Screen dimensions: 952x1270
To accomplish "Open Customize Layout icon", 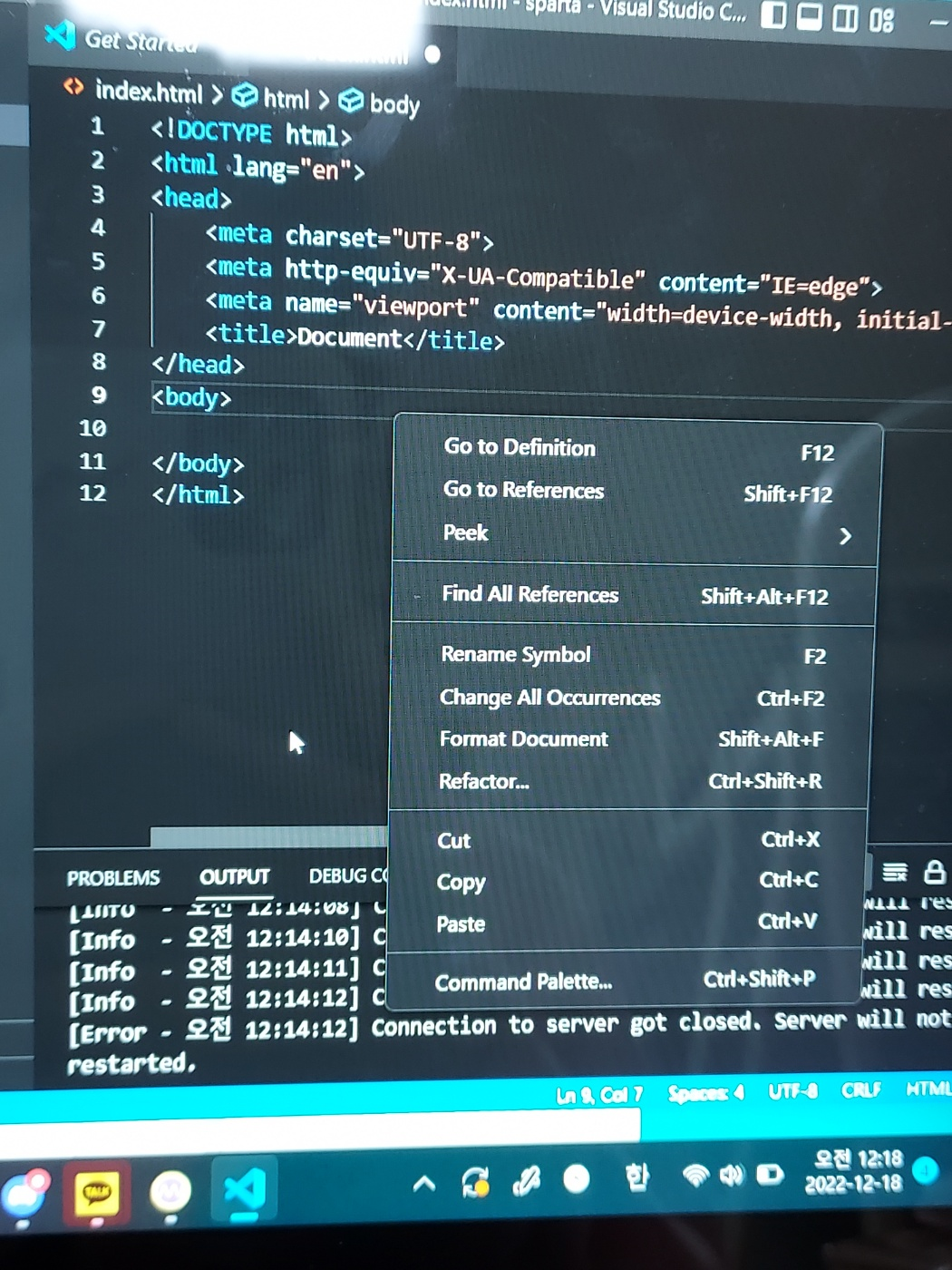I will 881,20.
